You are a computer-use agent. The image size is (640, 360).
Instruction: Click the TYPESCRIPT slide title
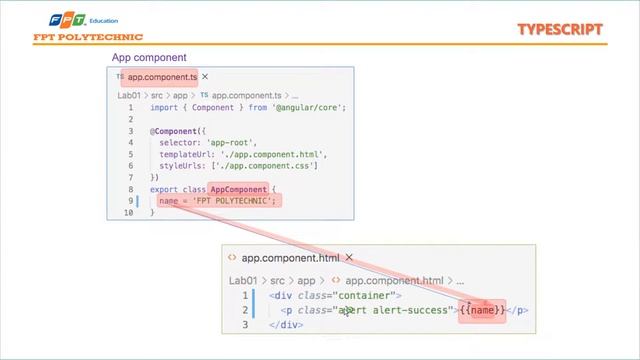(560, 29)
